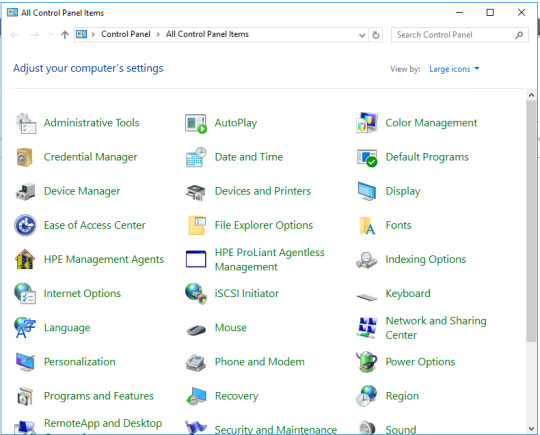This screenshot has height=435, width=540.
Task: Click the All Control Panel Items breadcrumb
Action: pos(207,34)
